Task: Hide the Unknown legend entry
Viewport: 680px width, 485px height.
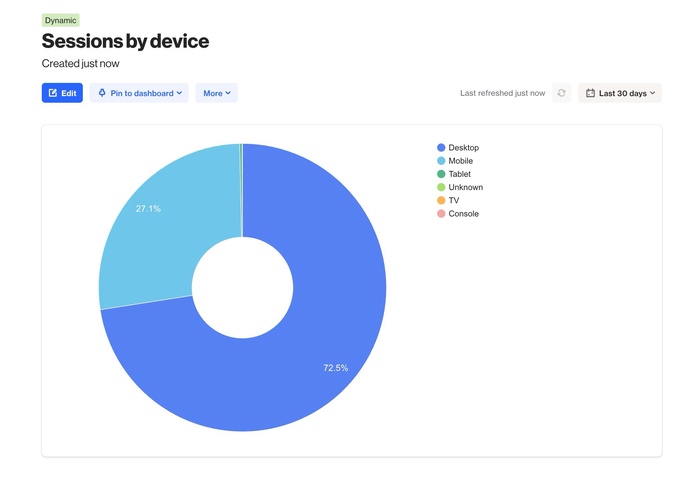Action: tap(465, 187)
